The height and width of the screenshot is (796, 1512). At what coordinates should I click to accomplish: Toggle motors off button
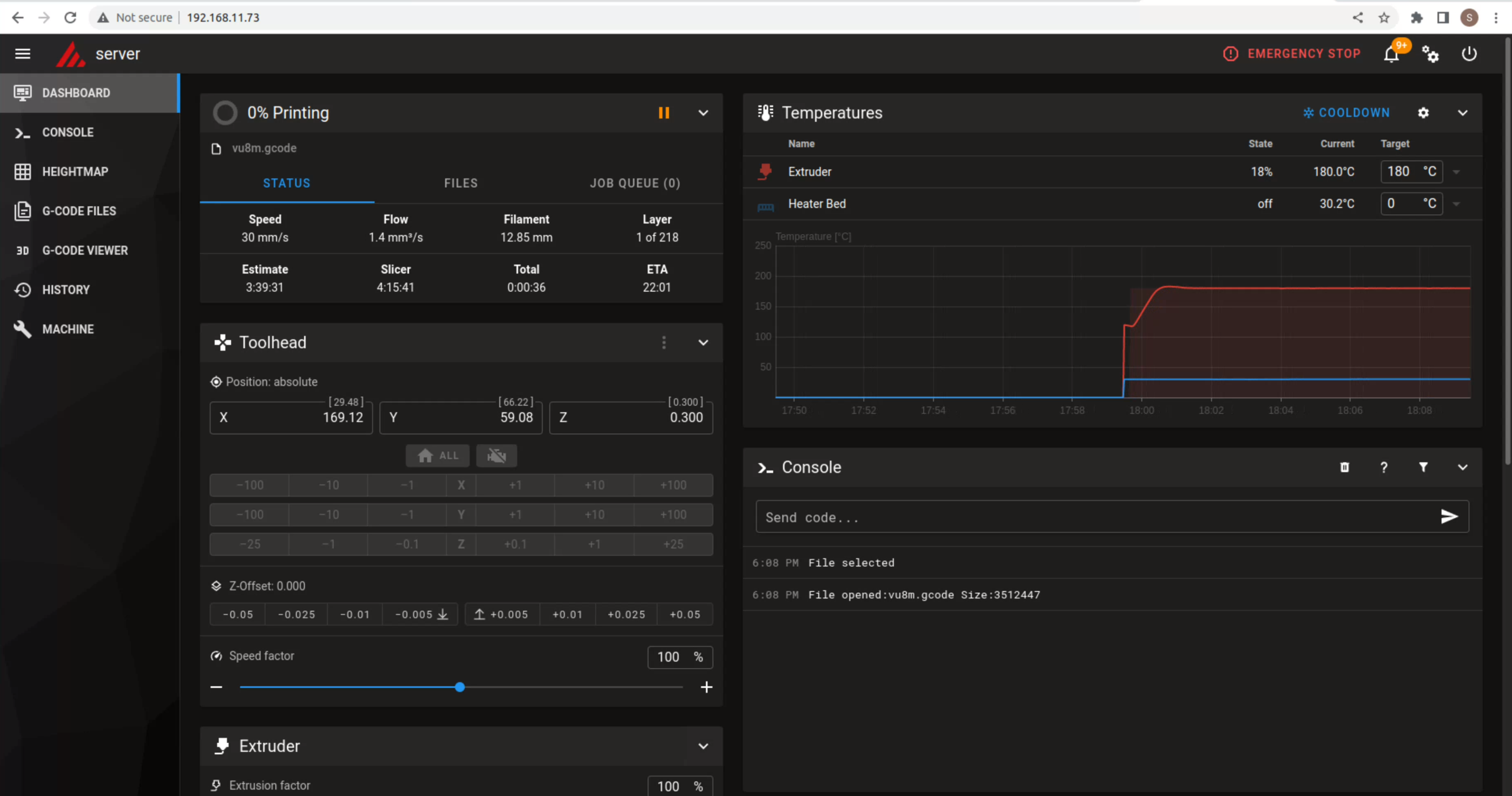point(496,455)
